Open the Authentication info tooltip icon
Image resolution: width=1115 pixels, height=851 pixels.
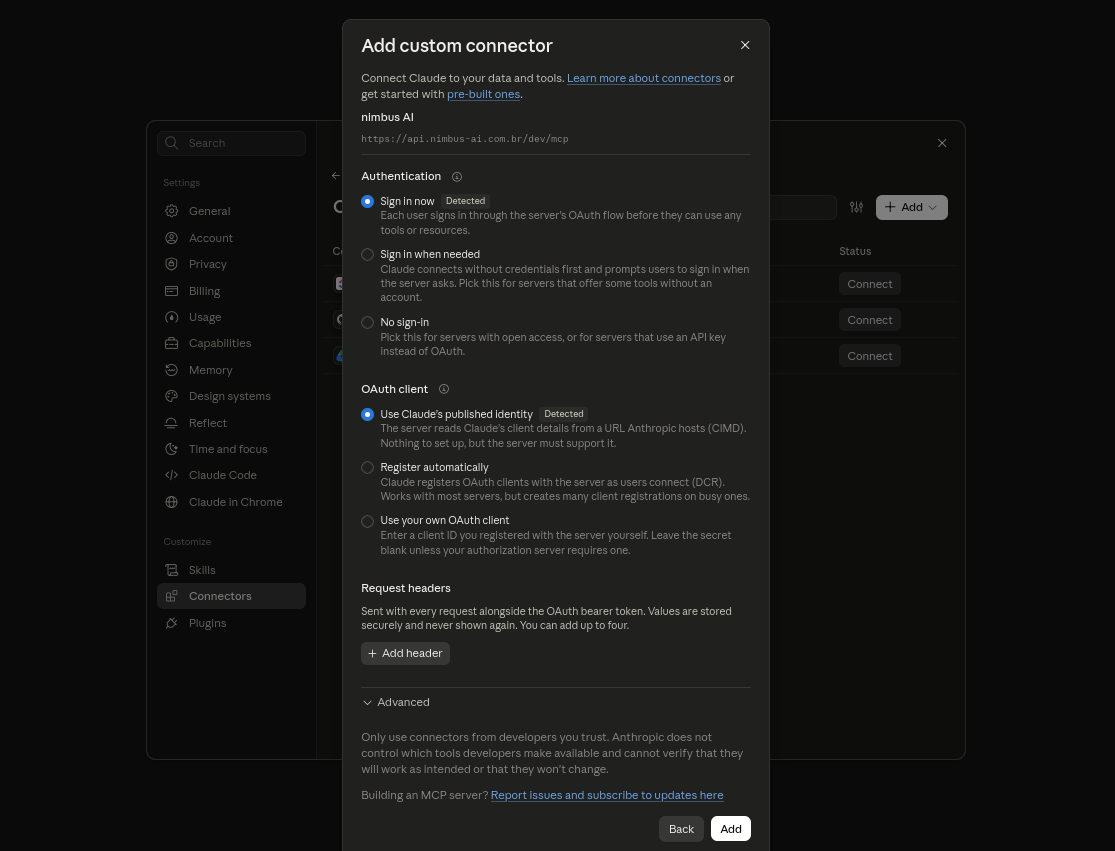pyautogui.click(x=457, y=177)
